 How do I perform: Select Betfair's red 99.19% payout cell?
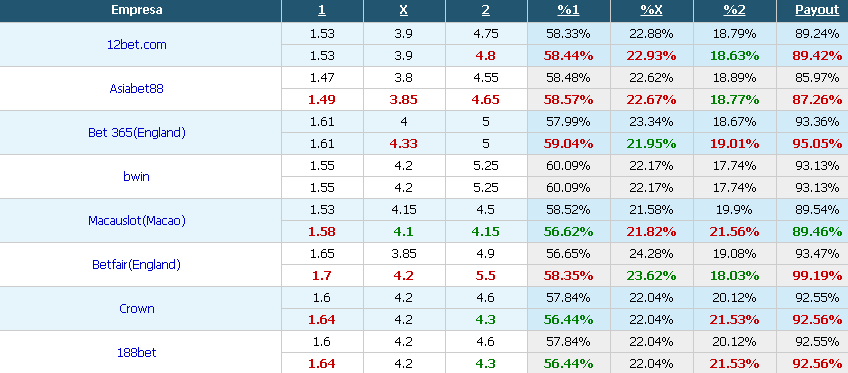pyautogui.click(x=817, y=276)
